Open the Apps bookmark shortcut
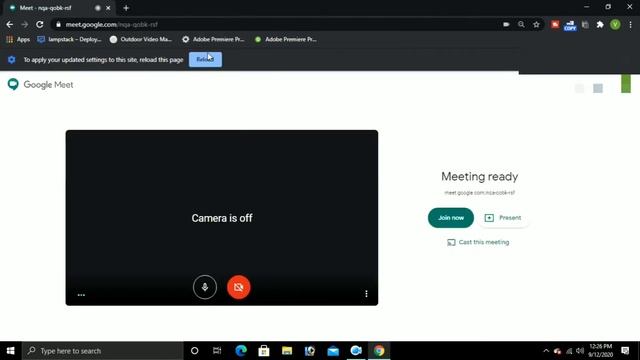The image size is (640, 360). point(18,39)
